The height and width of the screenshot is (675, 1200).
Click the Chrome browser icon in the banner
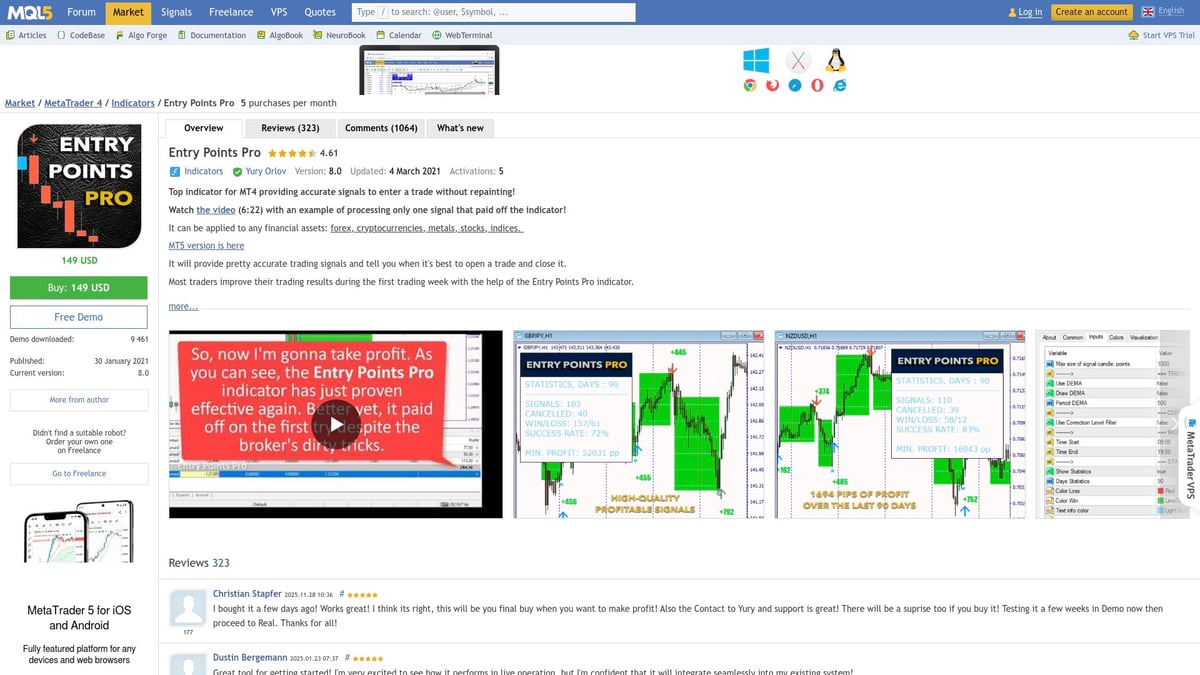[749, 86]
